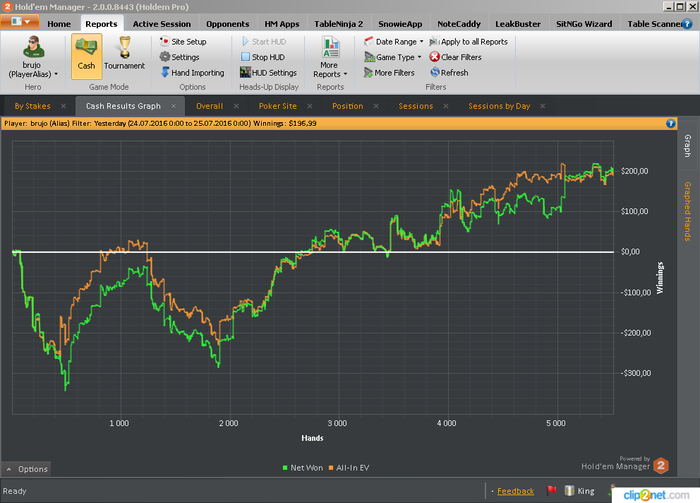Select the Cash Results Graph tab
This screenshot has height=503, width=700.
pos(123,106)
